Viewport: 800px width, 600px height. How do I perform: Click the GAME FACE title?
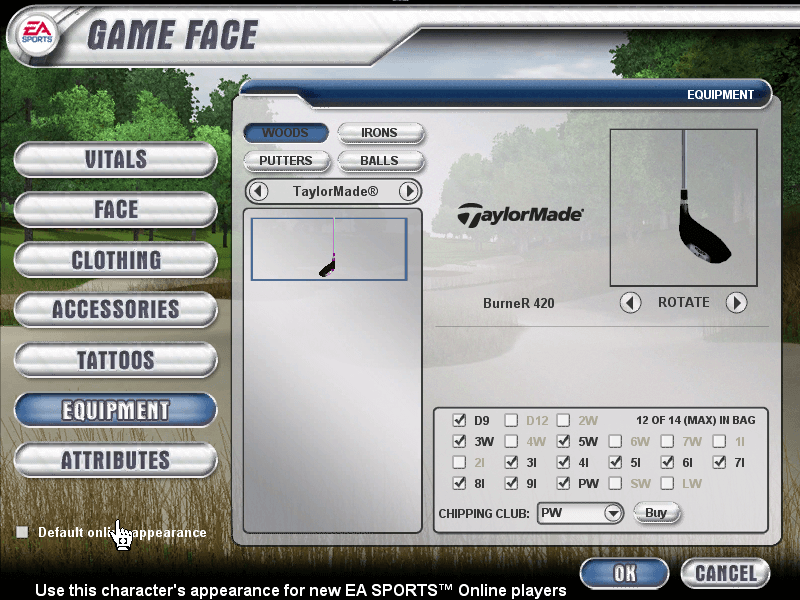172,35
